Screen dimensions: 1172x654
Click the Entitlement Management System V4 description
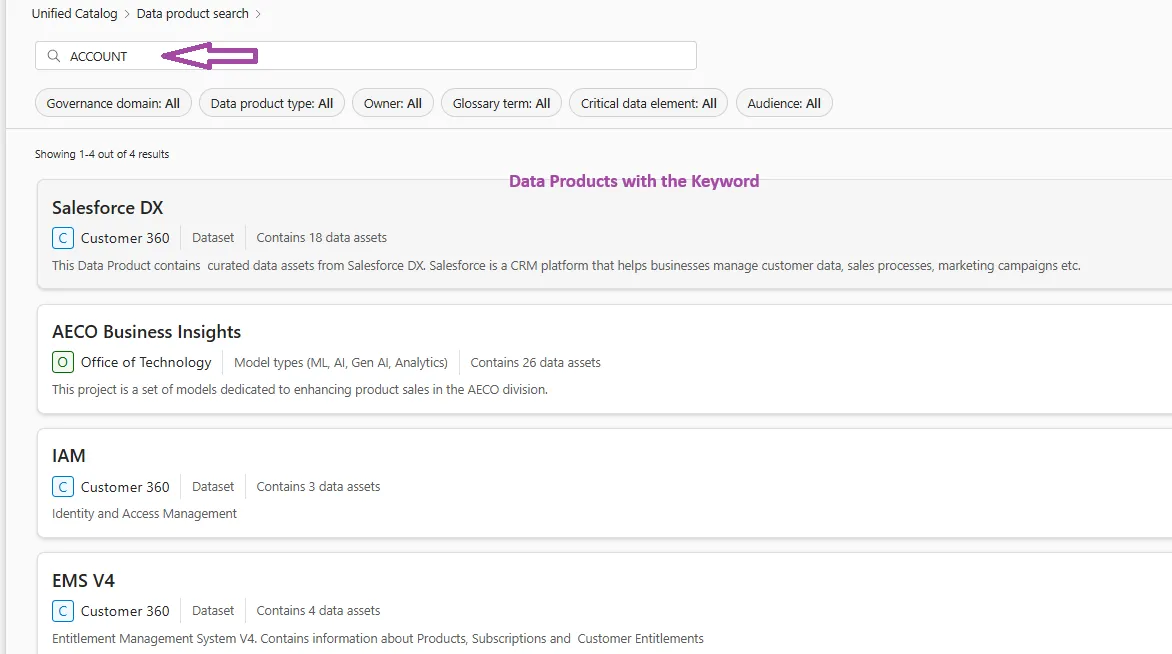(377, 638)
